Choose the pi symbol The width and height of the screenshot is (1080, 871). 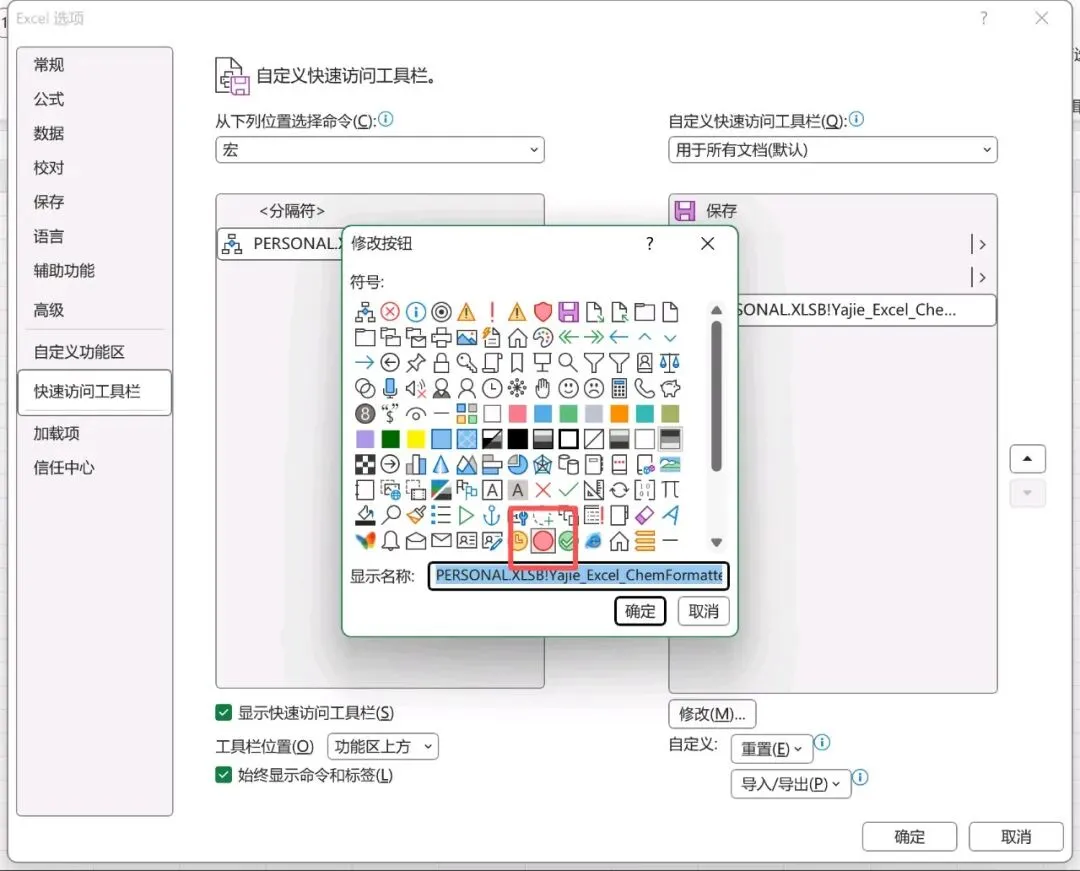tap(669, 490)
